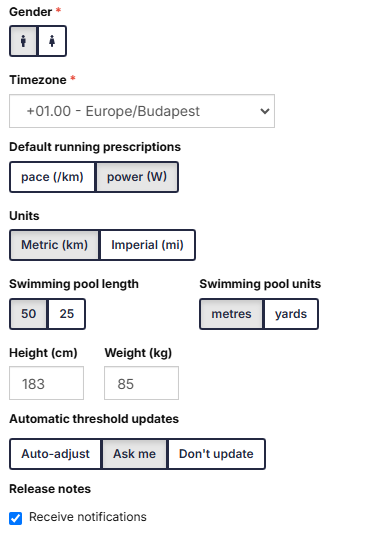Choose Don't update threshold option
This screenshot has width=370, height=536.
[x=216, y=454]
